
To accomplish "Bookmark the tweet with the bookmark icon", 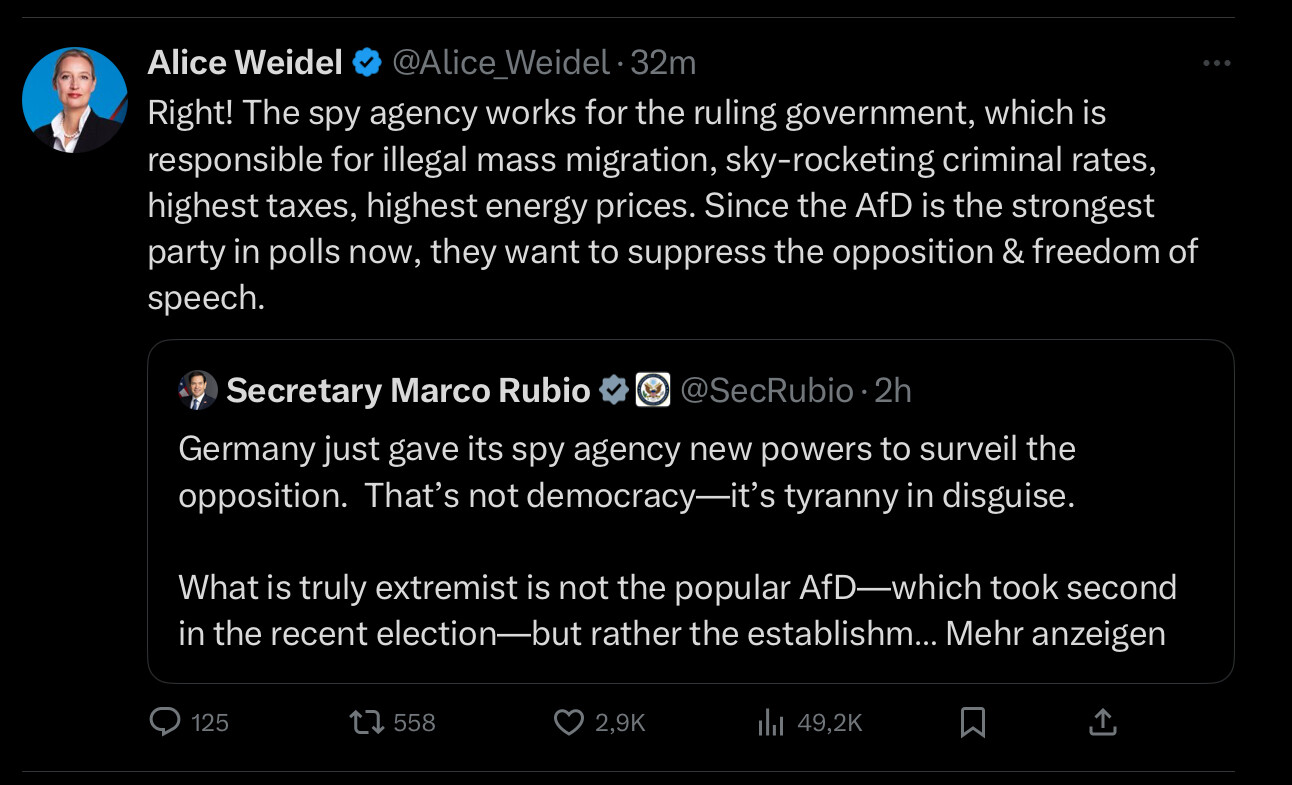I will coord(972,722).
